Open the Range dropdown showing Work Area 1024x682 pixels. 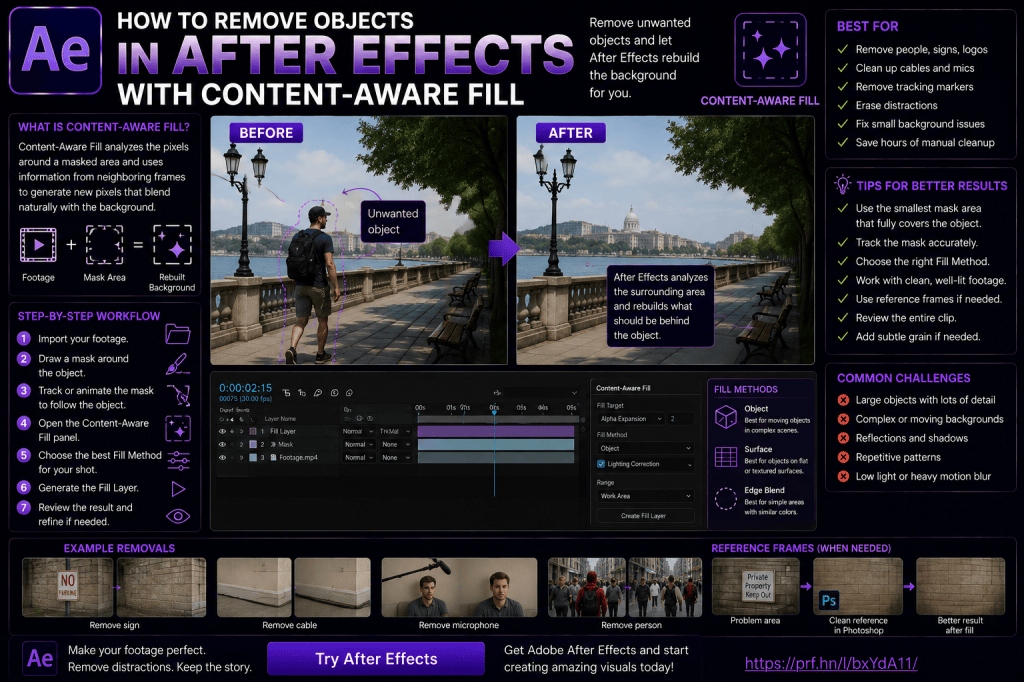(645, 496)
